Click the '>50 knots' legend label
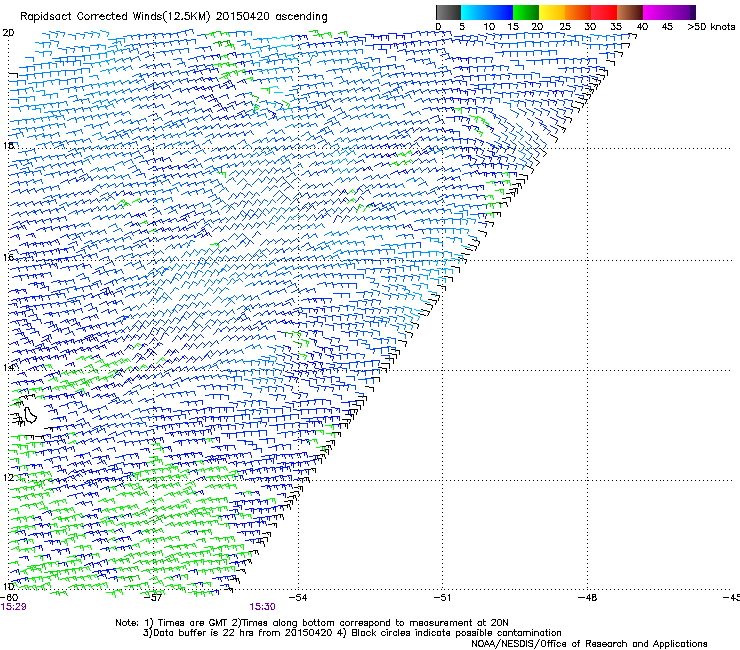The height and width of the screenshot is (650, 740). (x=711, y=27)
